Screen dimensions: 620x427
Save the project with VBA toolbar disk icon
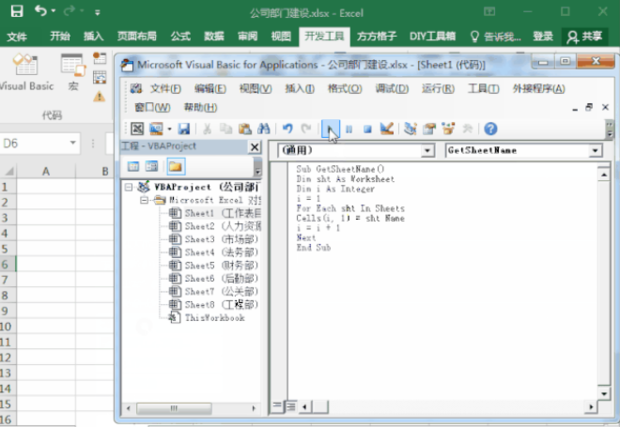click(184, 129)
